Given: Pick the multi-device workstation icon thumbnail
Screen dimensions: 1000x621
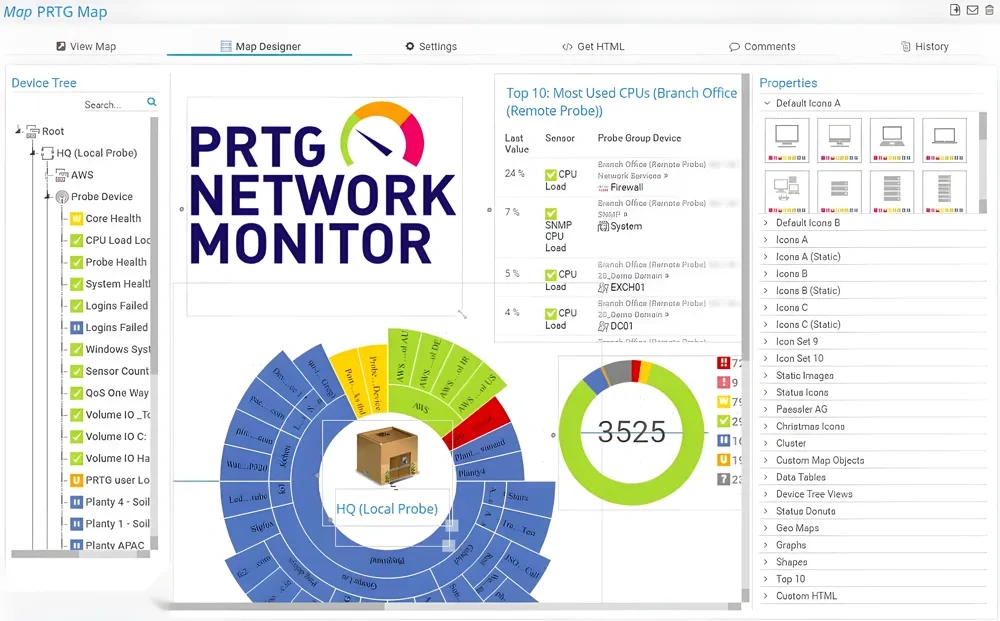Looking at the screenshot, I should tap(787, 191).
